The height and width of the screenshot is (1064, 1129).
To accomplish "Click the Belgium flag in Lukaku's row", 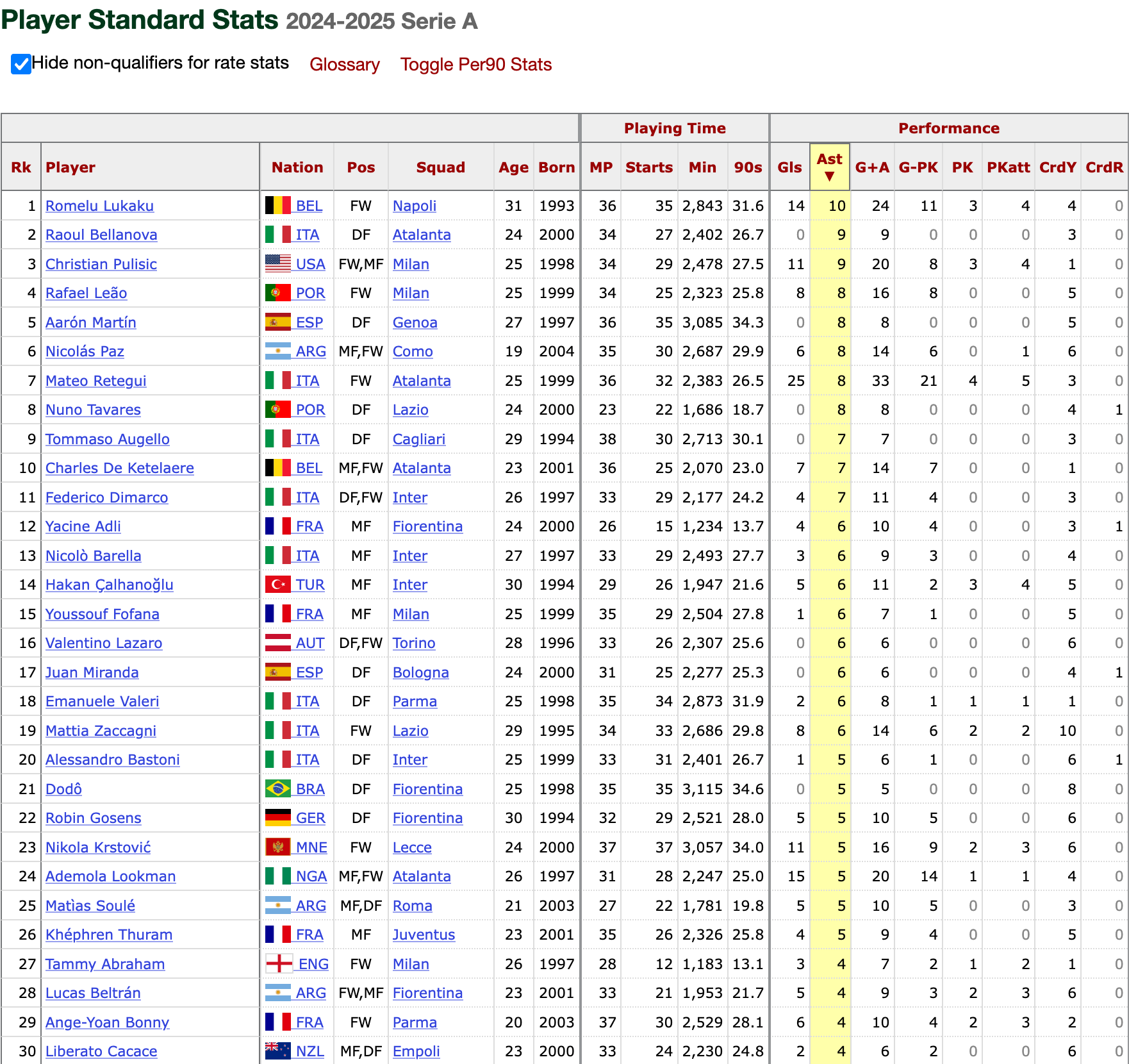I will (278, 206).
